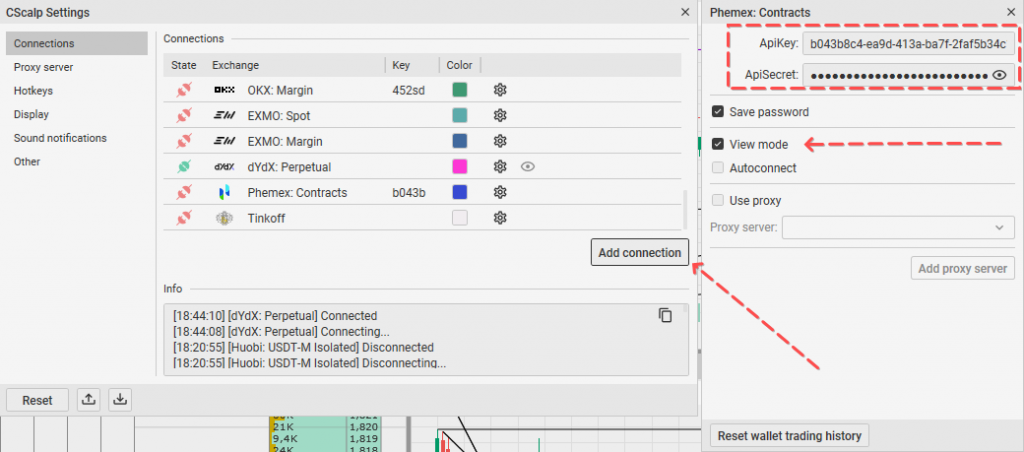Open settings gear for OKX: Margin
The height and width of the screenshot is (452, 1024).
click(x=500, y=90)
